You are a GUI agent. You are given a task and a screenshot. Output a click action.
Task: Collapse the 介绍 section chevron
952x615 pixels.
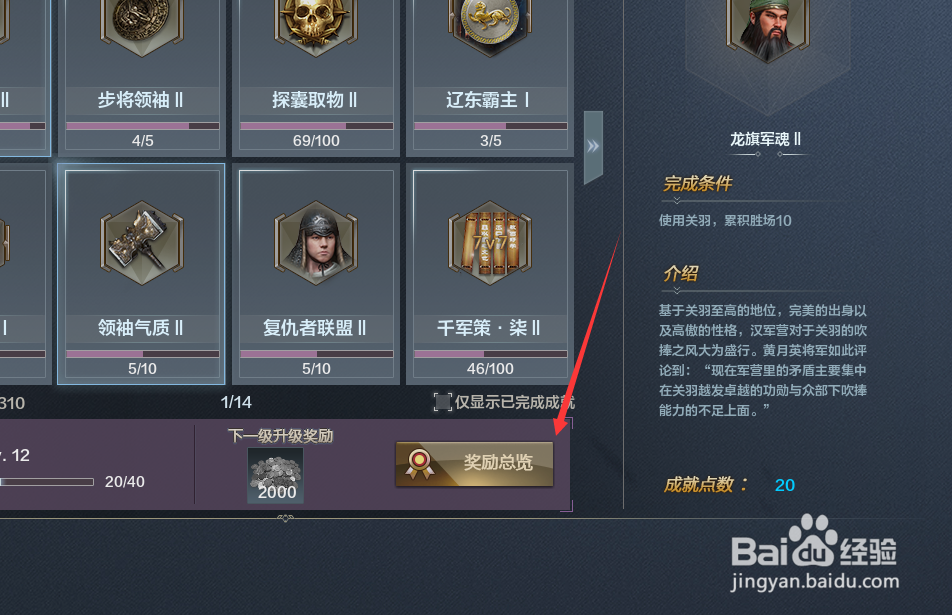[x=676, y=291]
